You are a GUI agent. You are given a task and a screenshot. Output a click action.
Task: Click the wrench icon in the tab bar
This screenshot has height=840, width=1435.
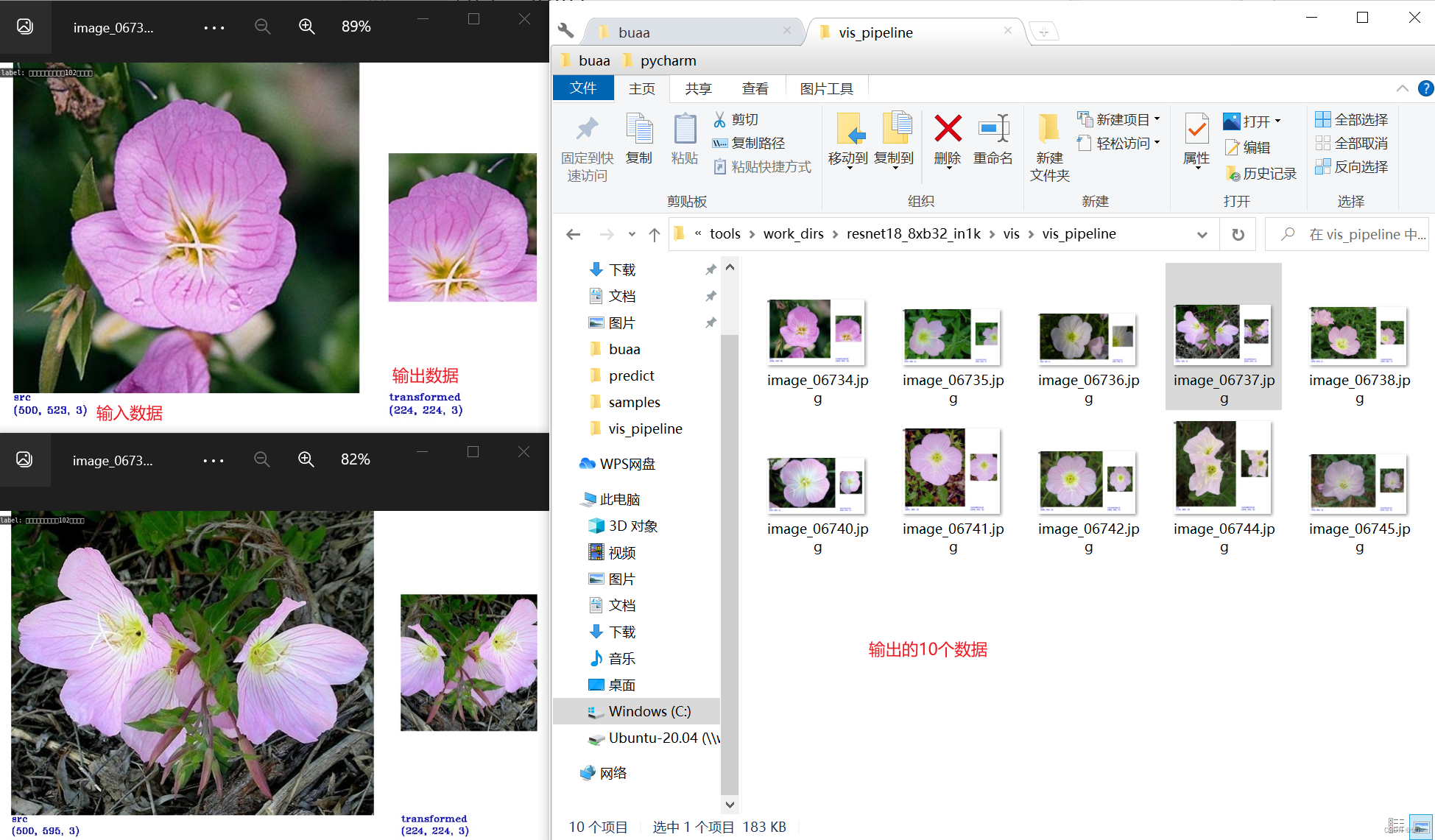tap(565, 31)
